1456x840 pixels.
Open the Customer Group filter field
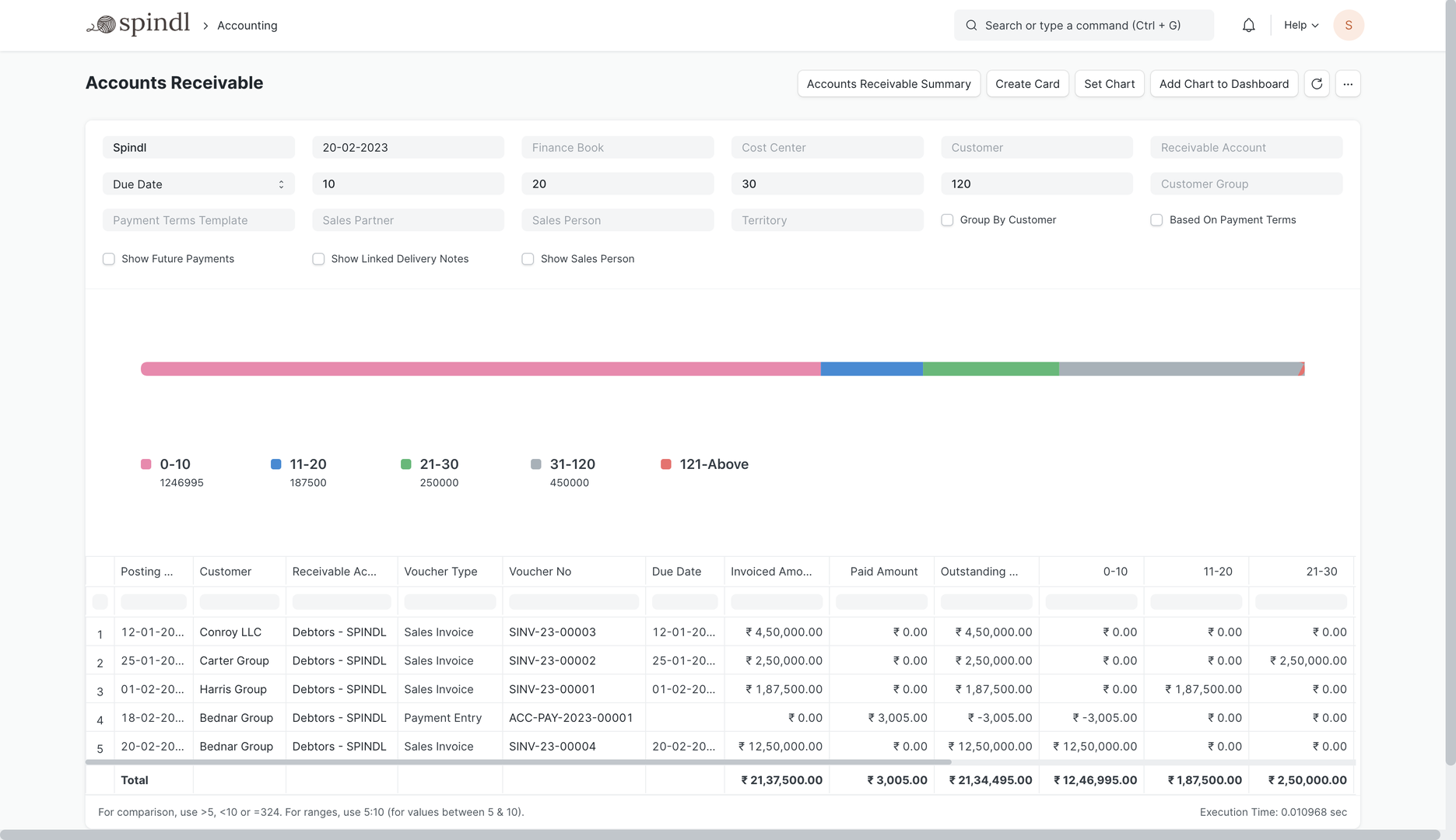click(1246, 184)
